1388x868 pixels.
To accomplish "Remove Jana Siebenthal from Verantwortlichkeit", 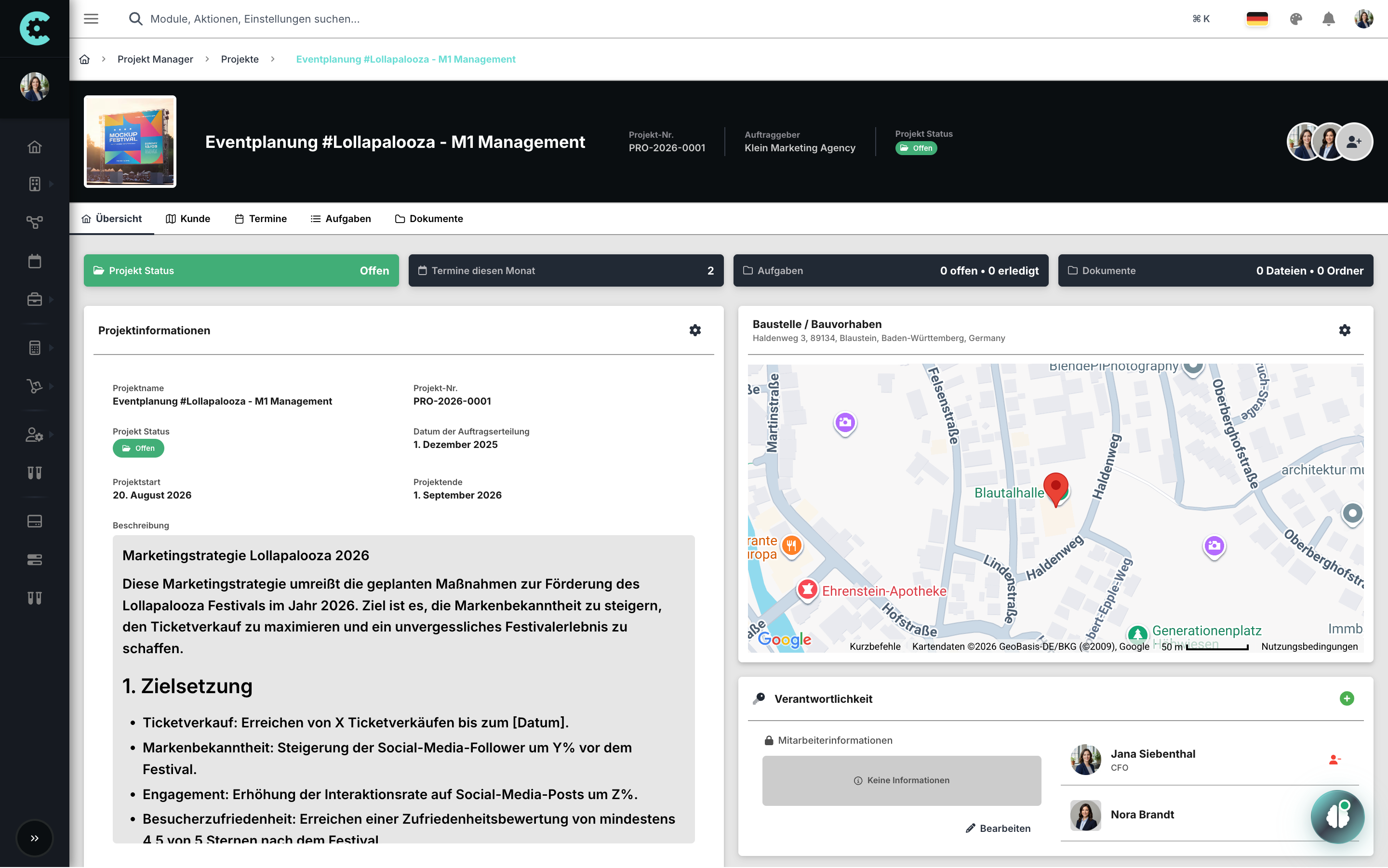I will click(x=1334, y=760).
